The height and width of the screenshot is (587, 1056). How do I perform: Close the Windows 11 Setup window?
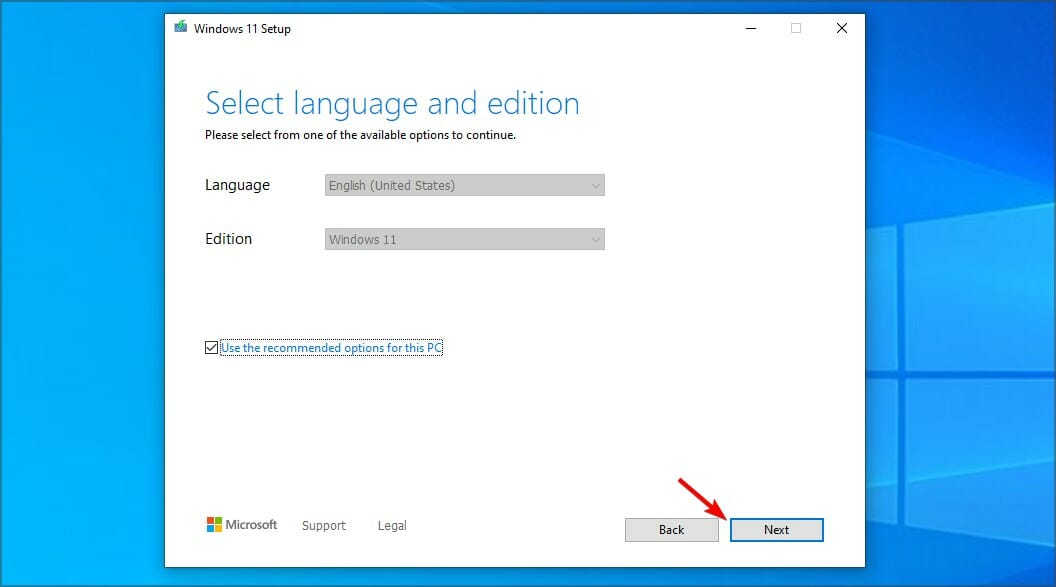point(842,28)
